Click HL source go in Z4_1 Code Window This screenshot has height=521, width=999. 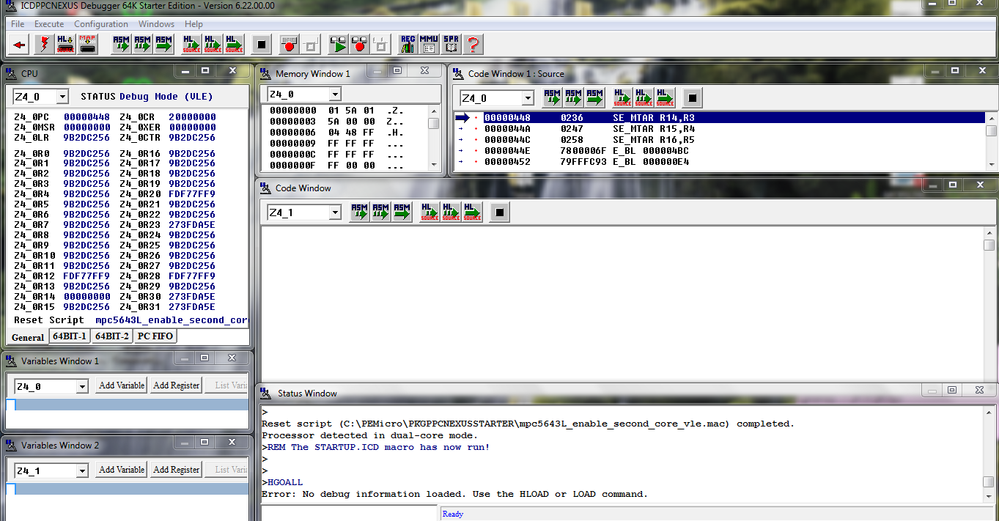pos(472,212)
